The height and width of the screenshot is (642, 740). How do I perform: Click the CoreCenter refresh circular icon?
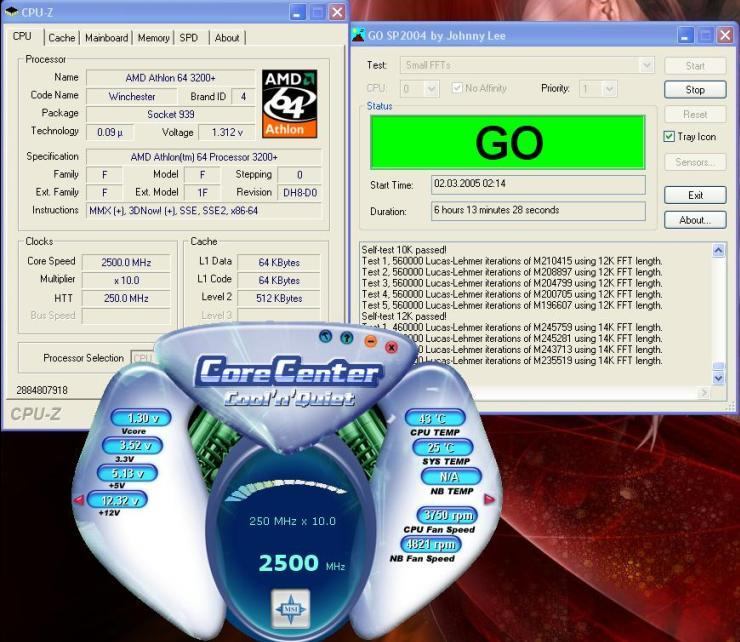325,336
